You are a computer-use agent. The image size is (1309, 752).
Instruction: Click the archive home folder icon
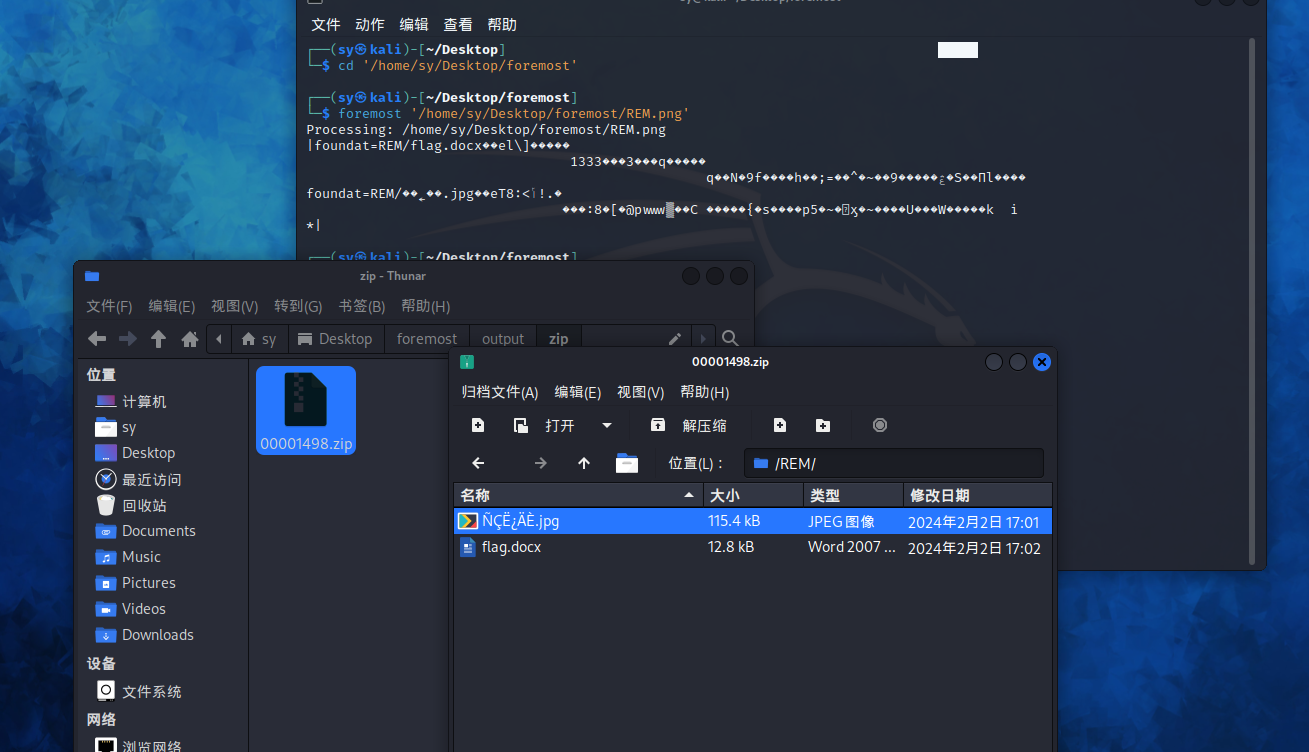coord(627,463)
